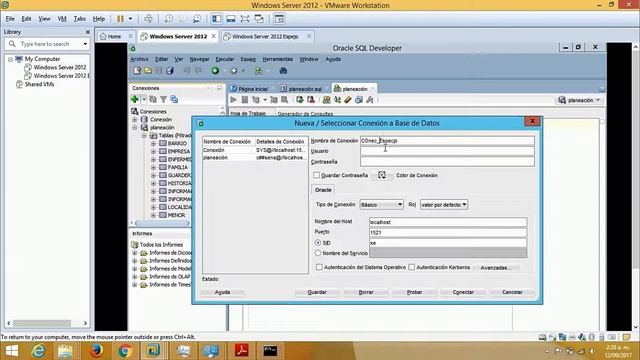Viewport: 640px width, 360px height.
Task: Click green Back navigation arrow icon
Action: pyautogui.click(x=215, y=71)
